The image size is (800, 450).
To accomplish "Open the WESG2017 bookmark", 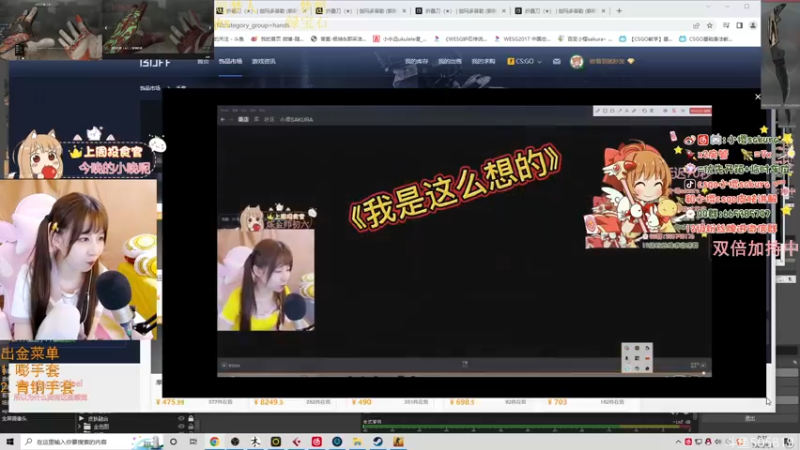I will coord(522,39).
